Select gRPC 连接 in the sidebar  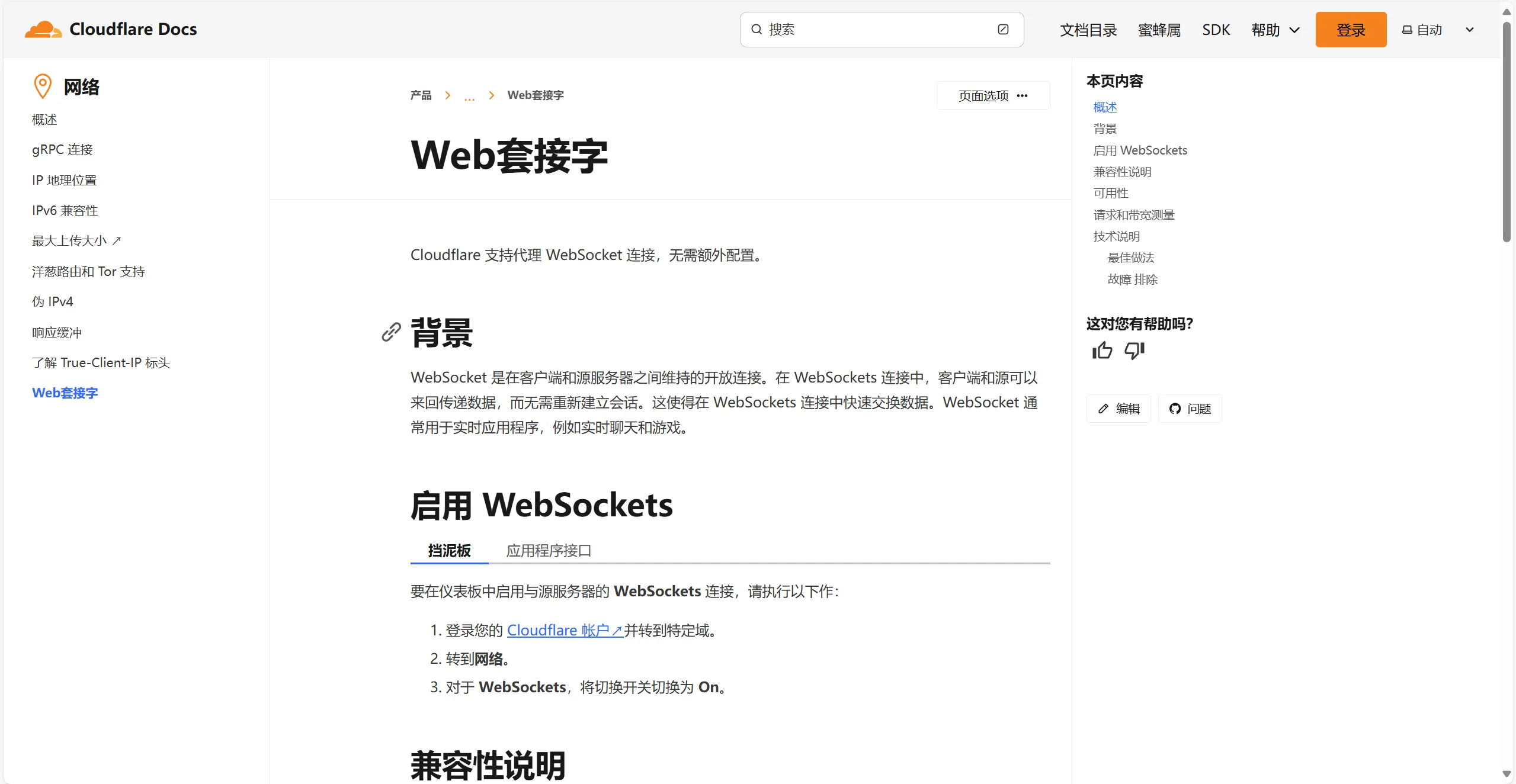[x=62, y=149]
